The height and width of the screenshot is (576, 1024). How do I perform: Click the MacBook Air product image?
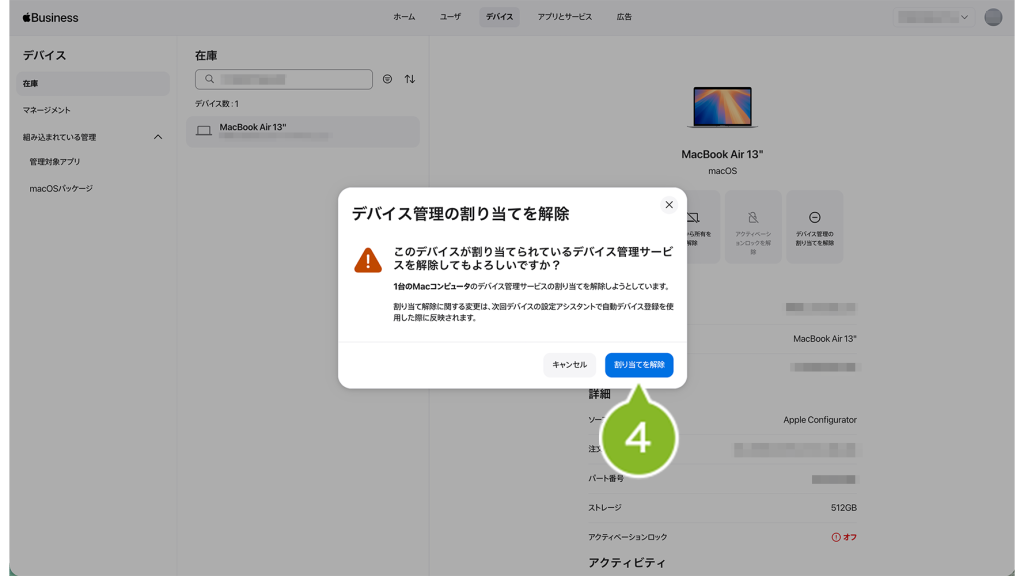pos(722,107)
